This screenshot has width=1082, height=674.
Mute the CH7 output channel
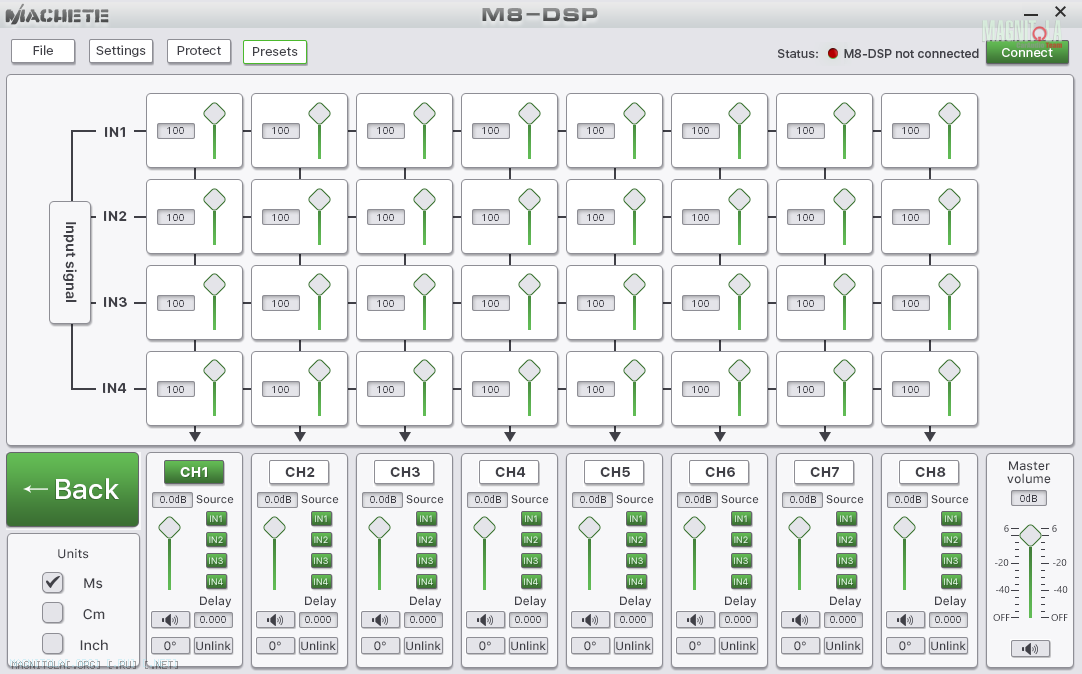(799, 620)
